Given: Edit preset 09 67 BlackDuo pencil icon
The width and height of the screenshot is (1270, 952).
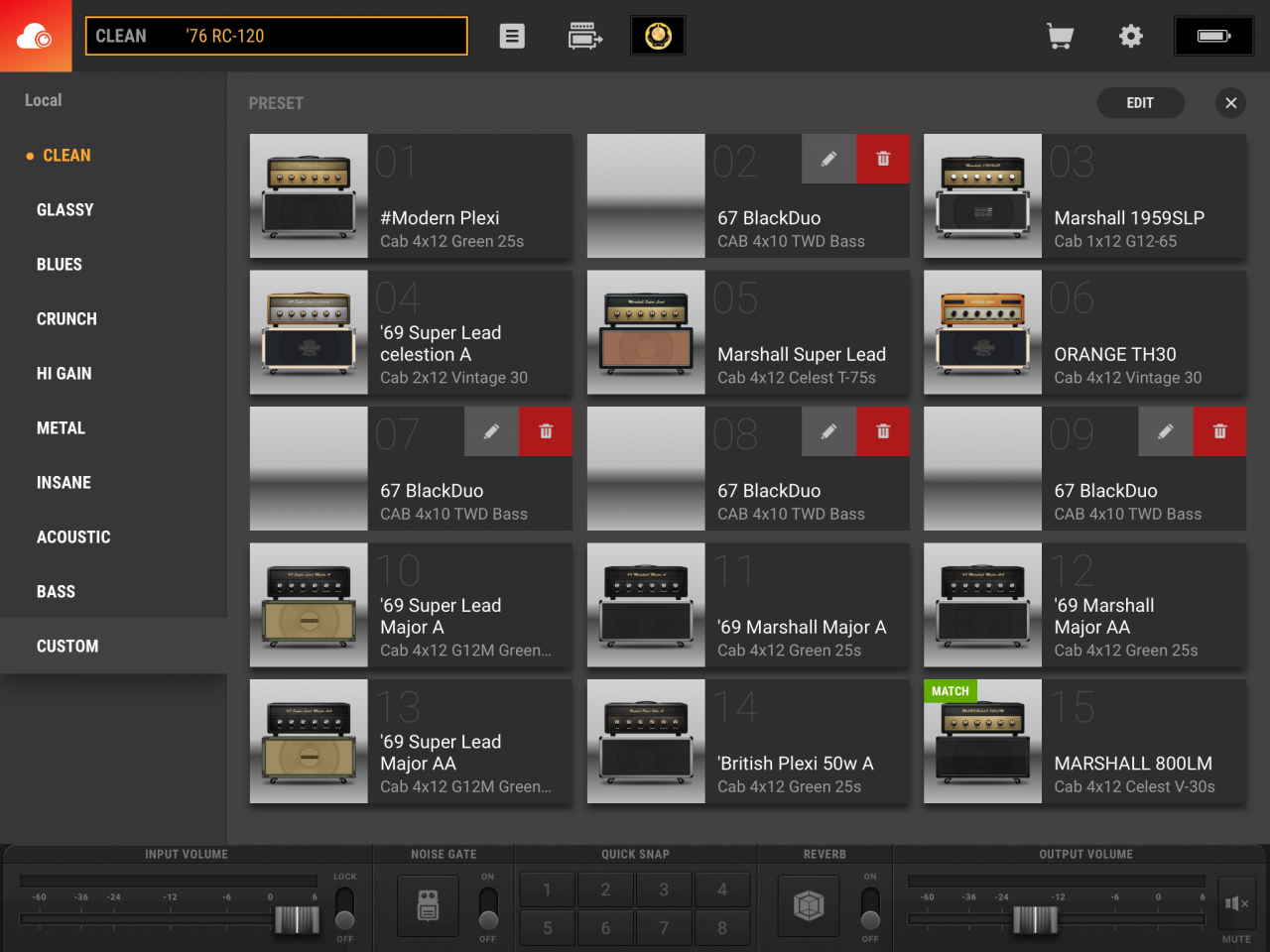Looking at the screenshot, I should pos(1166,431).
